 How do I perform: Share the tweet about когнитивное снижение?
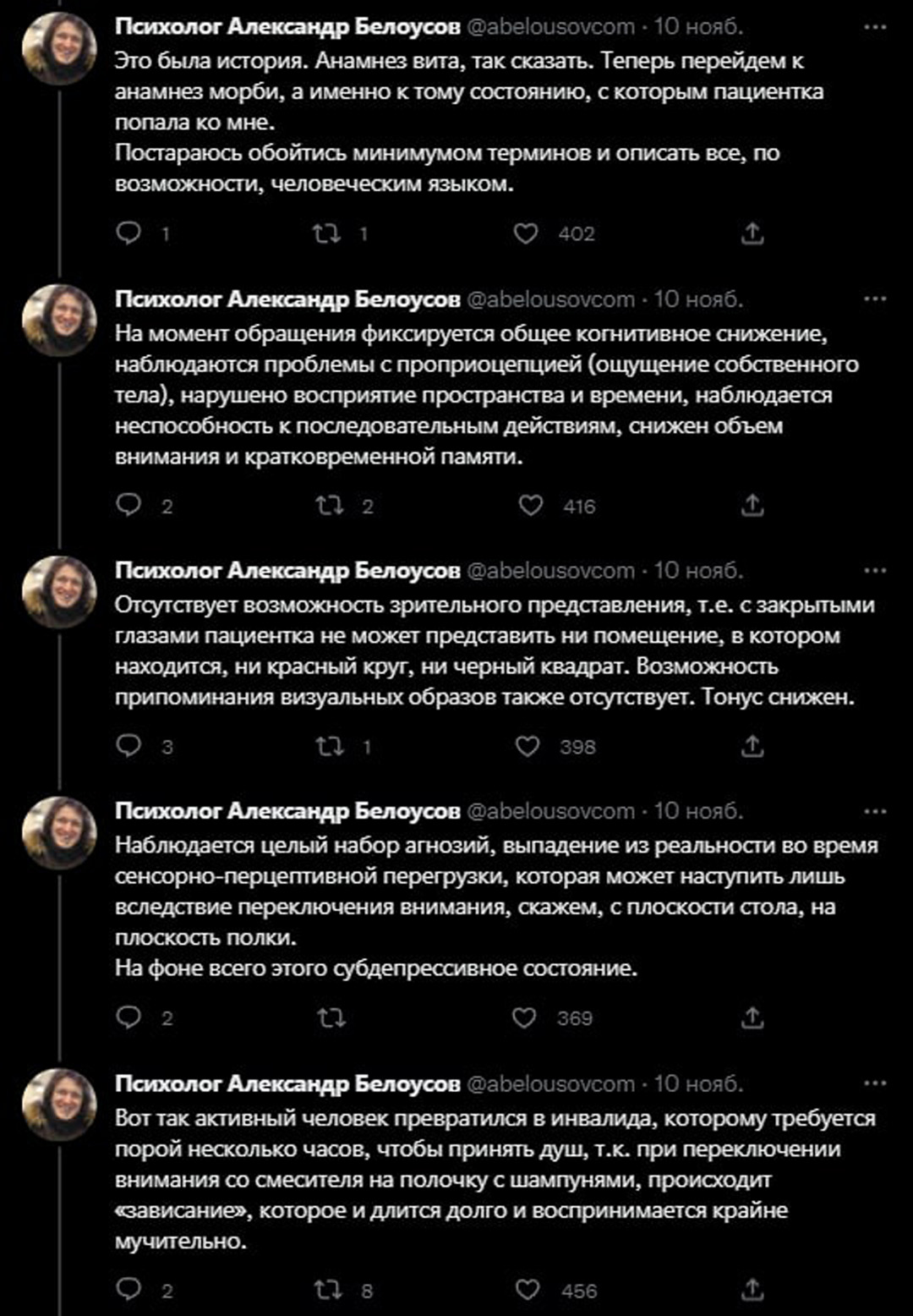pos(752,506)
